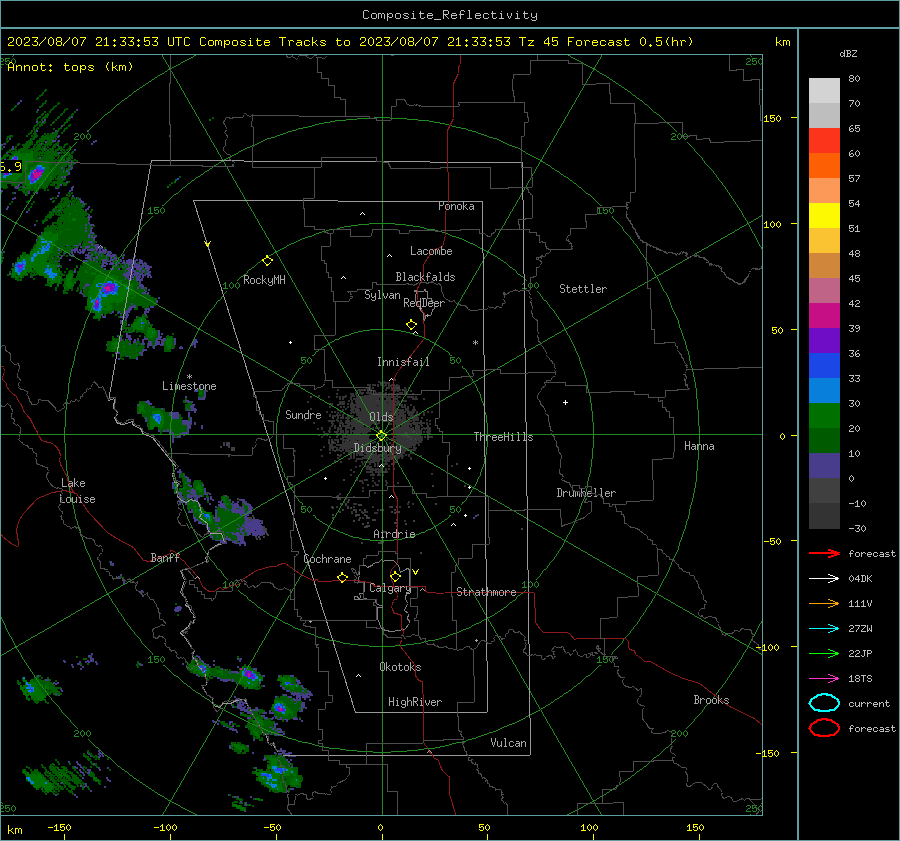Click the Limestone label

pos(189,386)
